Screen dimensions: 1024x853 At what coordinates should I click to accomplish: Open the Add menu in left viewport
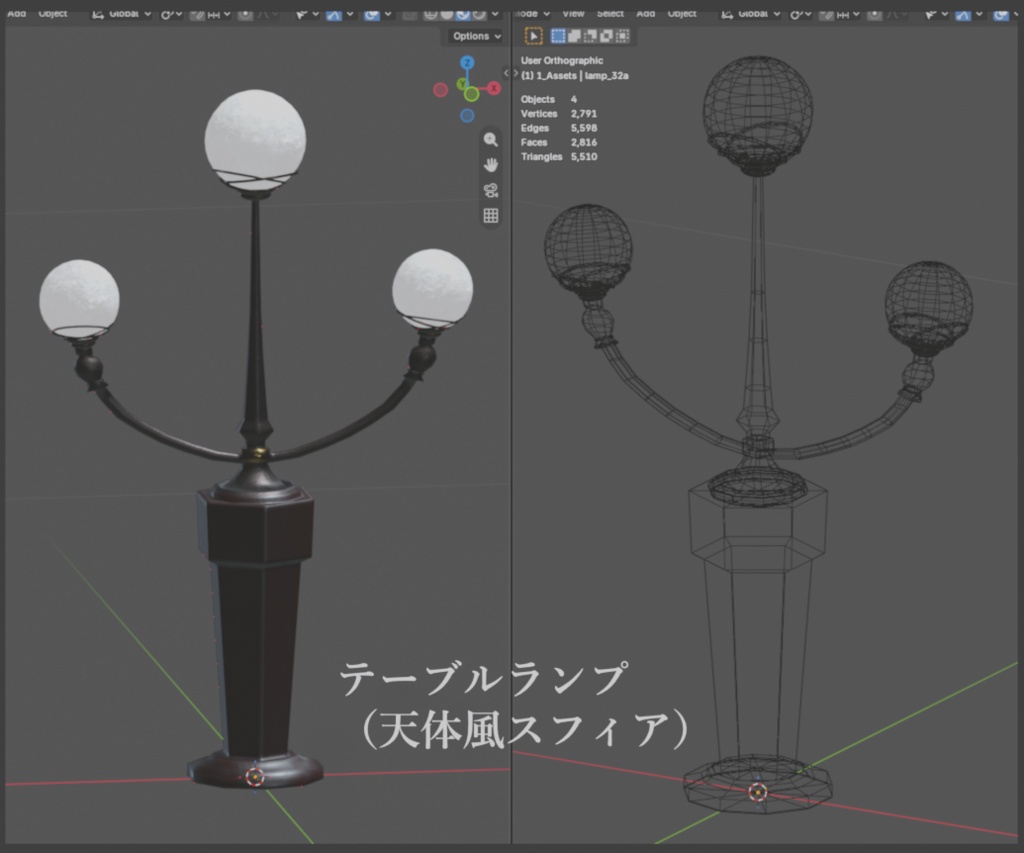tap(16, 14)
